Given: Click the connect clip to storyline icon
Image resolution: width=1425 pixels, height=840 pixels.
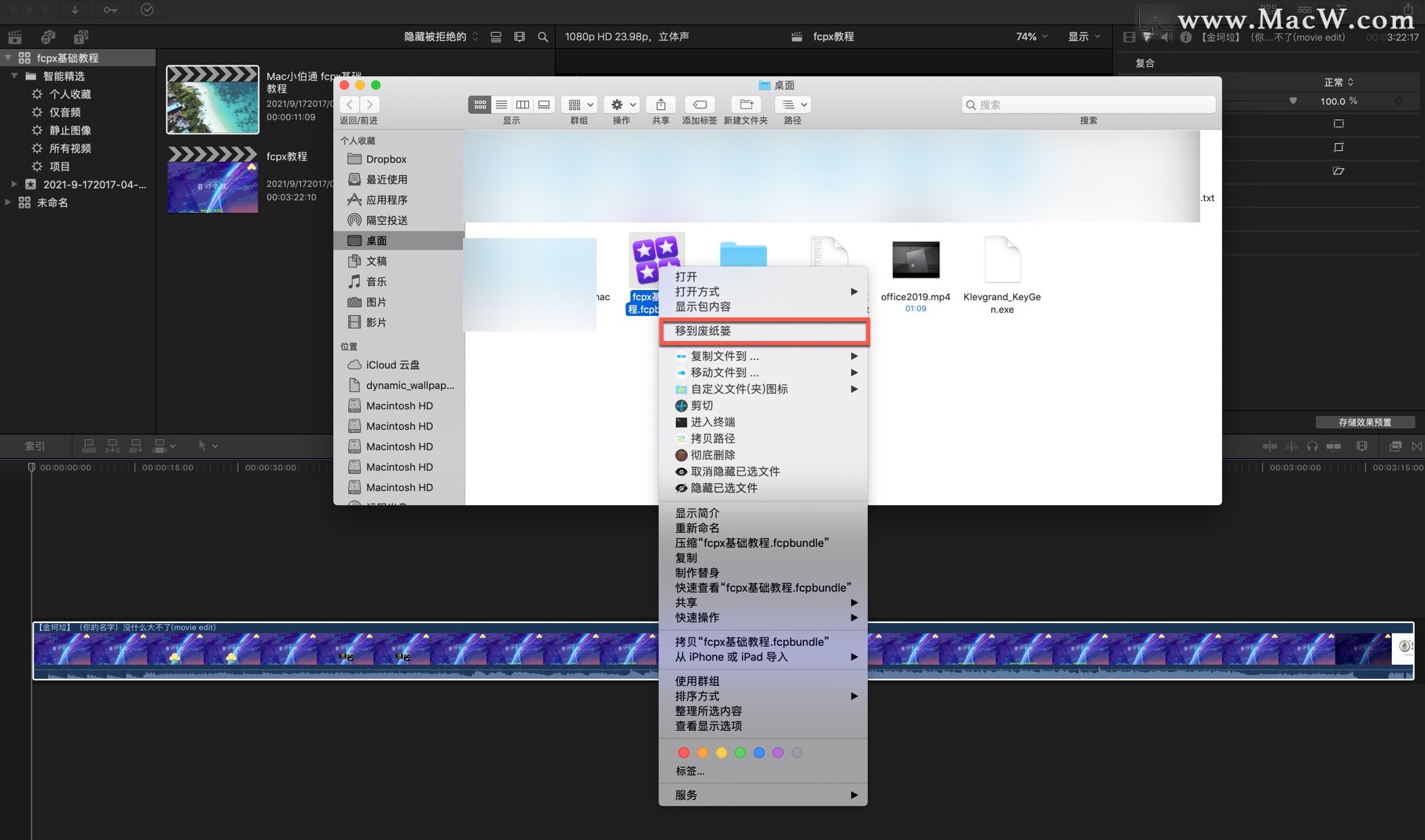Looking at the screenshot, I should click(x=89, y=446).
